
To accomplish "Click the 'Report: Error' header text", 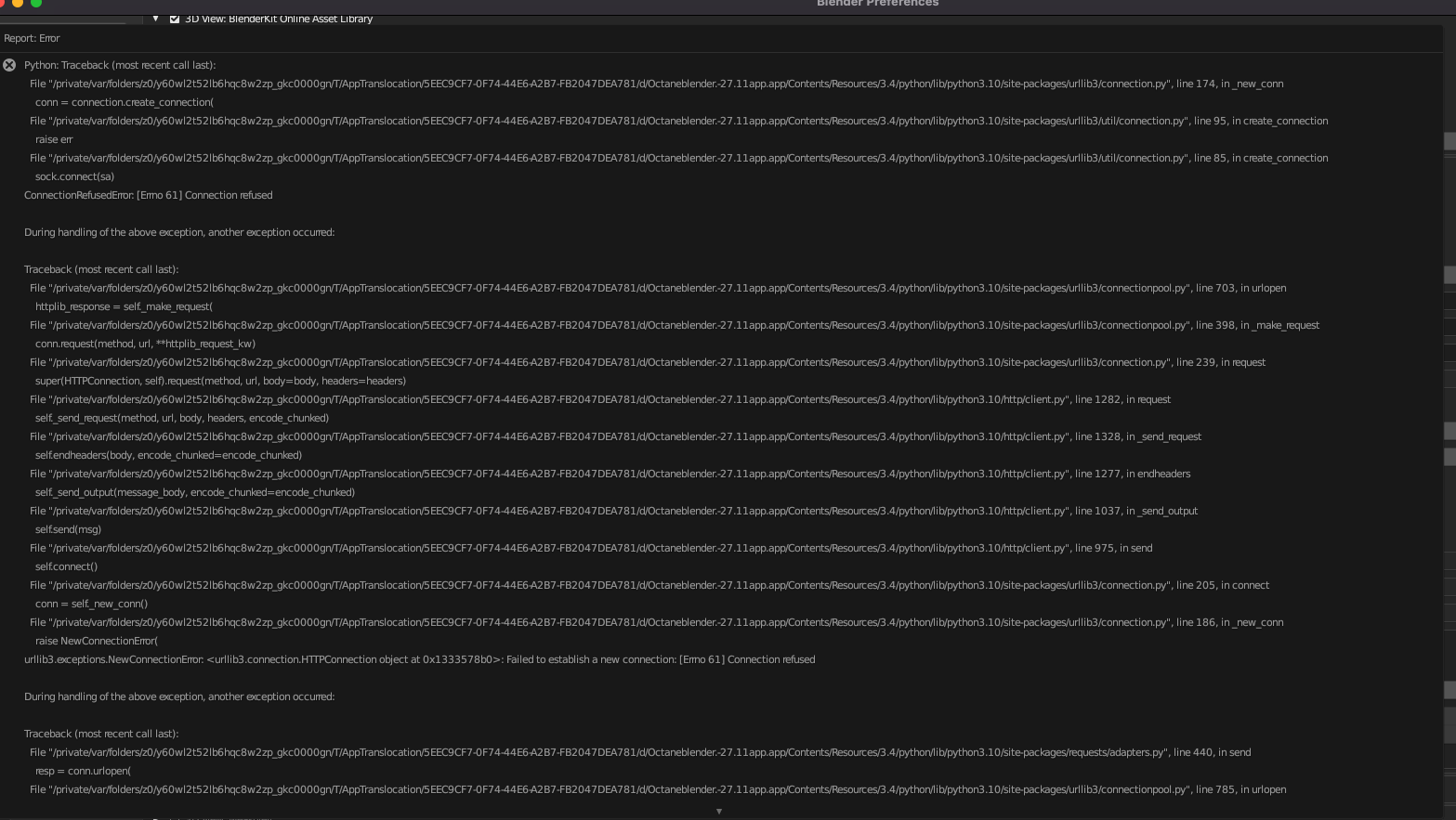I will click(x=32, y=38).
